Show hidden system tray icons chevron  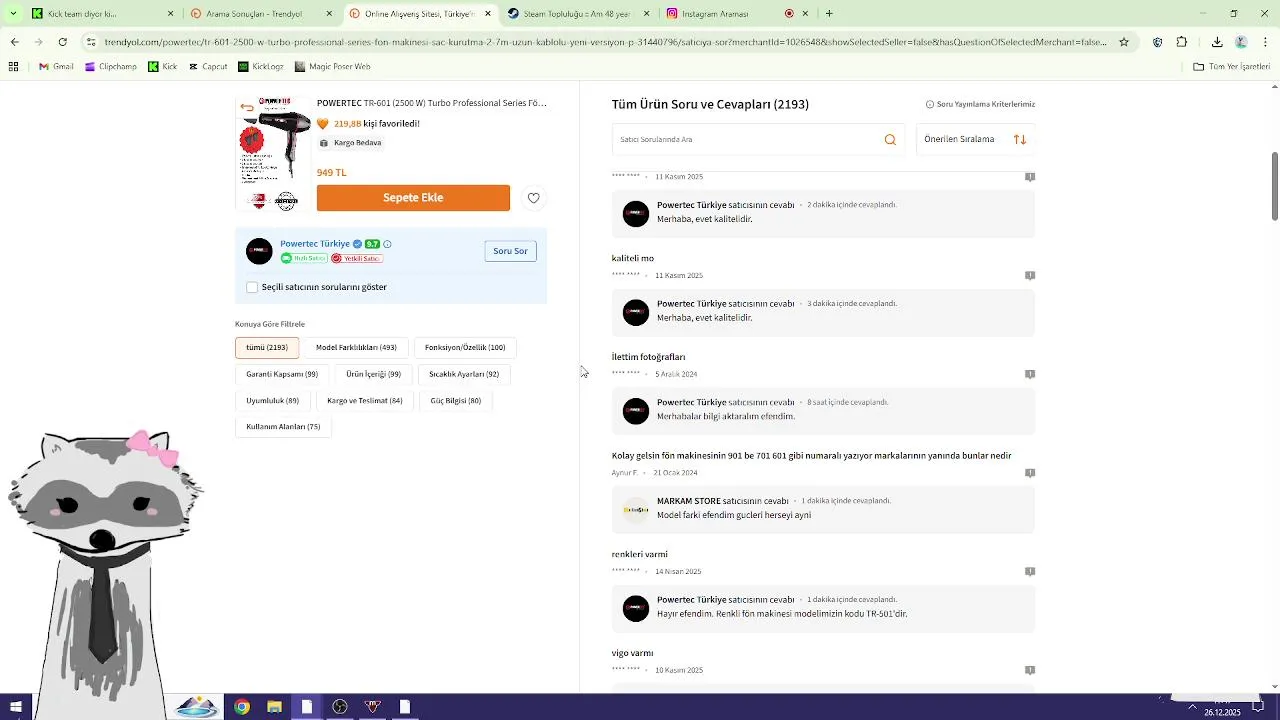coord(1192,707)
